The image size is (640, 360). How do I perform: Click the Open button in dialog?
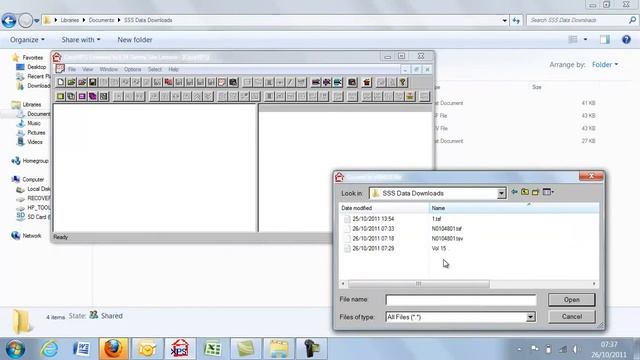(571, 300)
